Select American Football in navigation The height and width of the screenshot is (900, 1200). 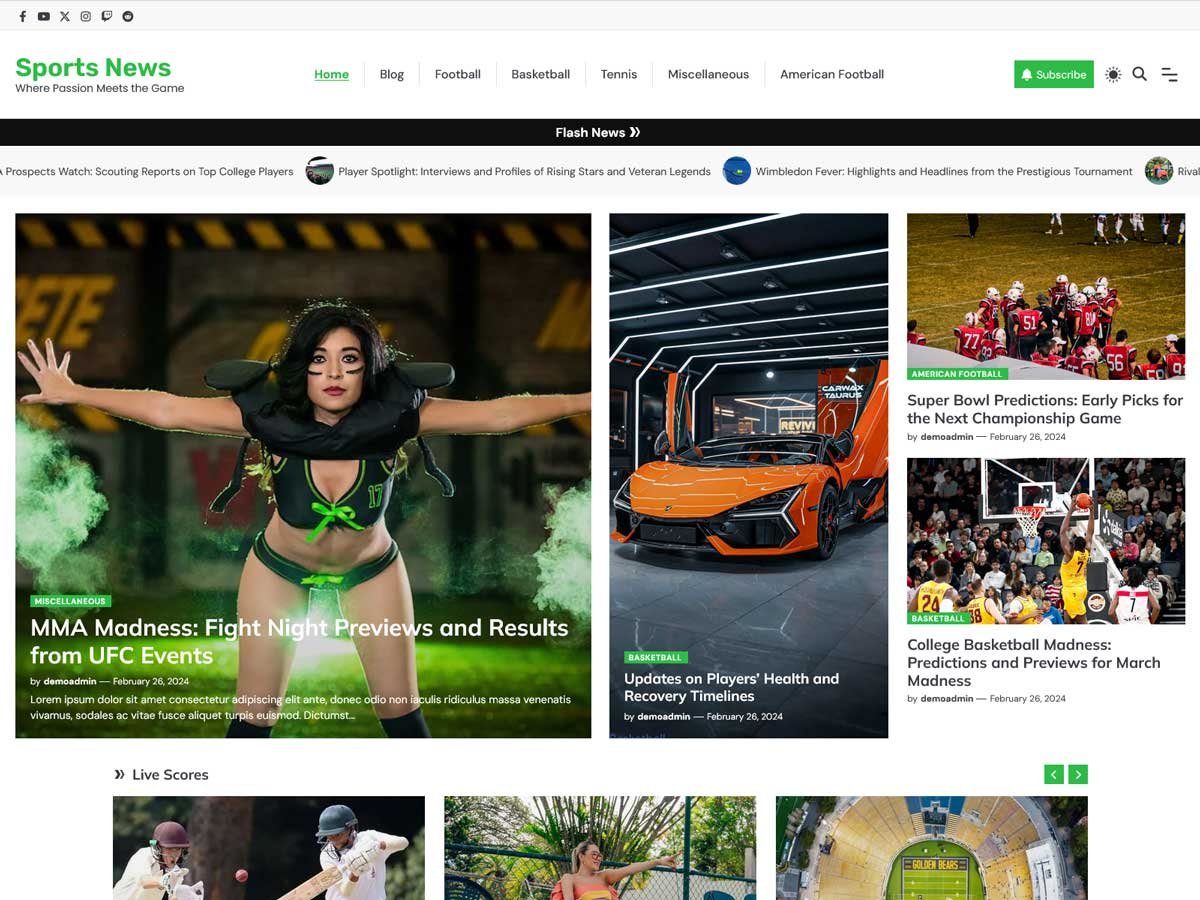[831, 74]
